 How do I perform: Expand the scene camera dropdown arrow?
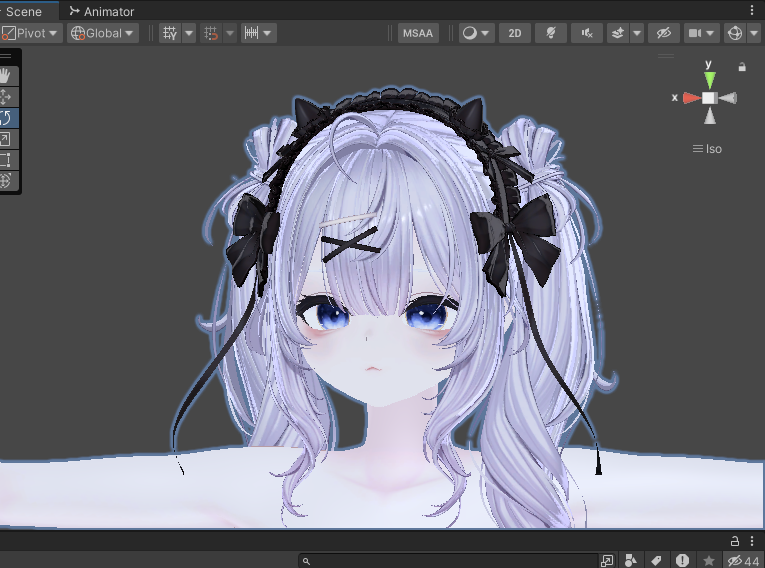(711, 33)
